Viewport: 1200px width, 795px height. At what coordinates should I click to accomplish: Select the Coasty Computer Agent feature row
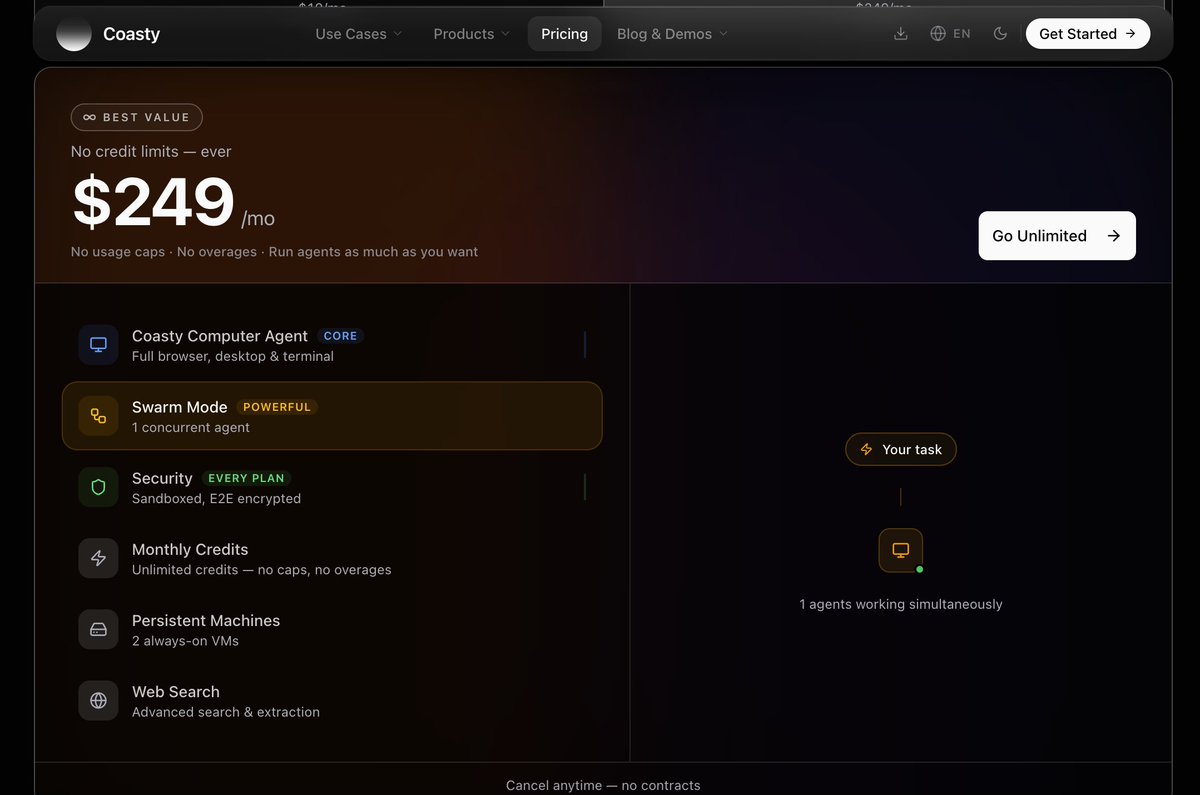click(x=332, y=346)
